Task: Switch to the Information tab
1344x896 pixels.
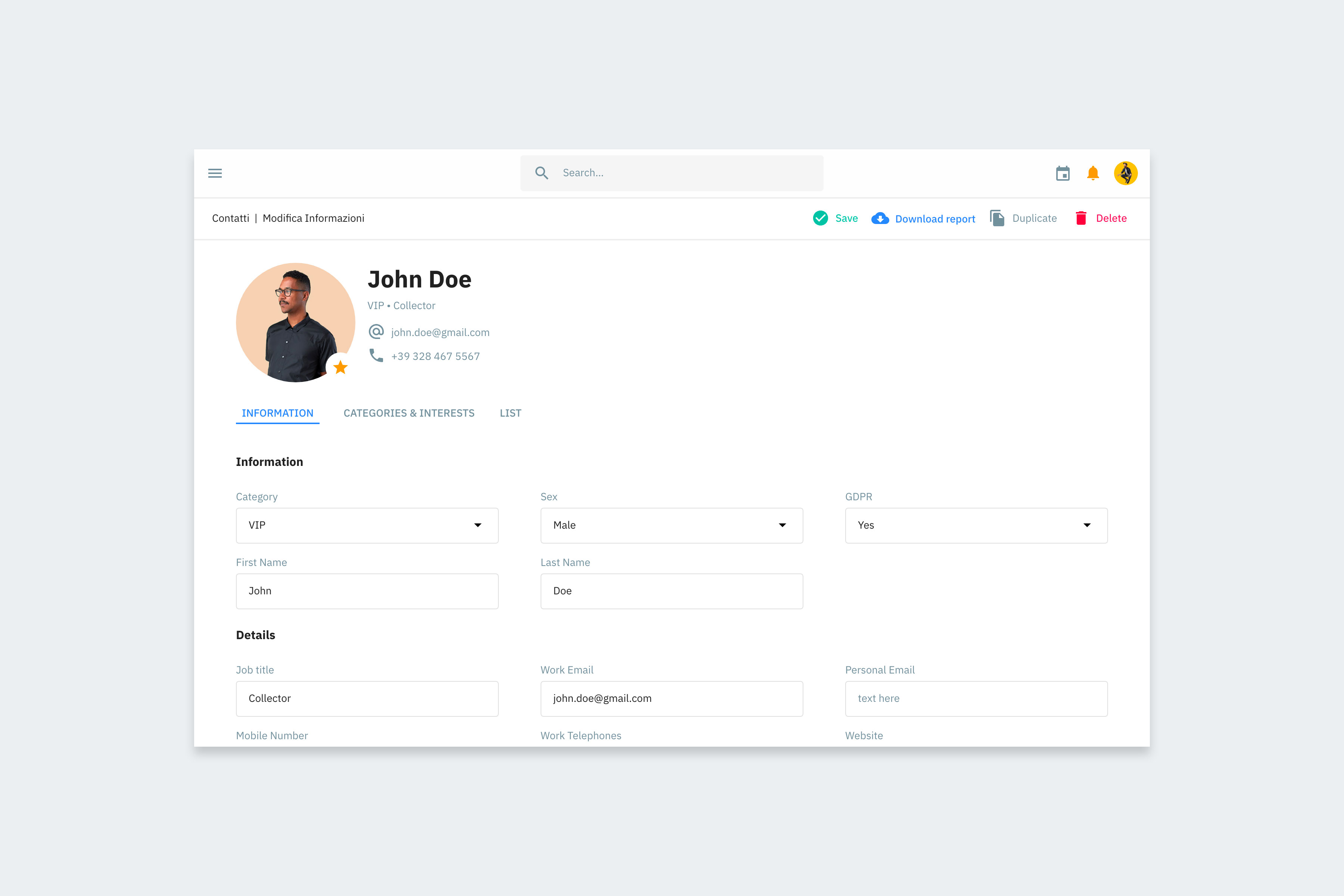Action: (277, 413)
